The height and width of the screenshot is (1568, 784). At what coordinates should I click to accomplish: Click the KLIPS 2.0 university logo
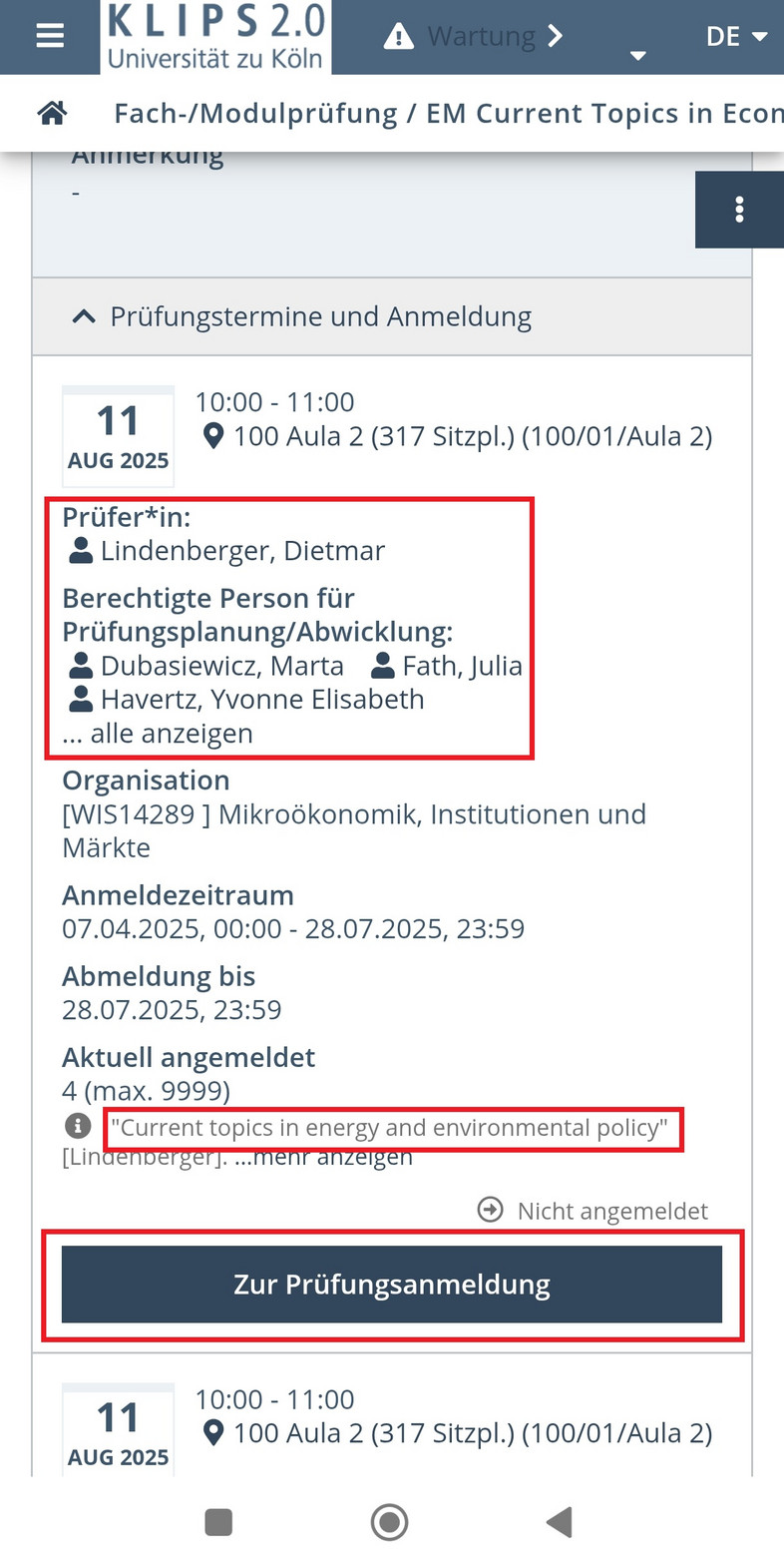215,37
